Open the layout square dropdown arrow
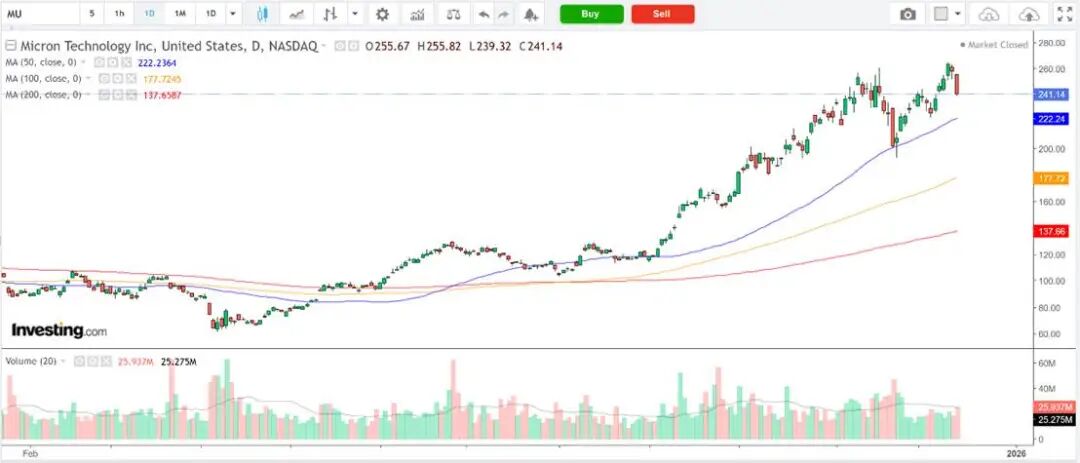This screenshot has height=463, width=1080. tap(958, 14)
